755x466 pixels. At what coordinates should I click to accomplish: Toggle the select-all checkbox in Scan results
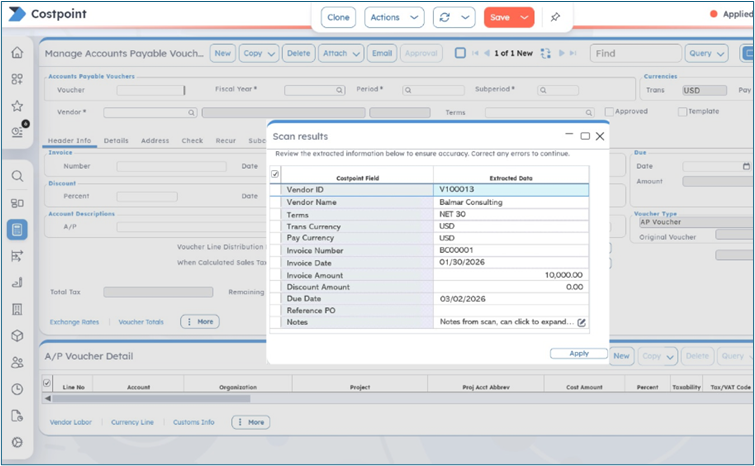276,174
